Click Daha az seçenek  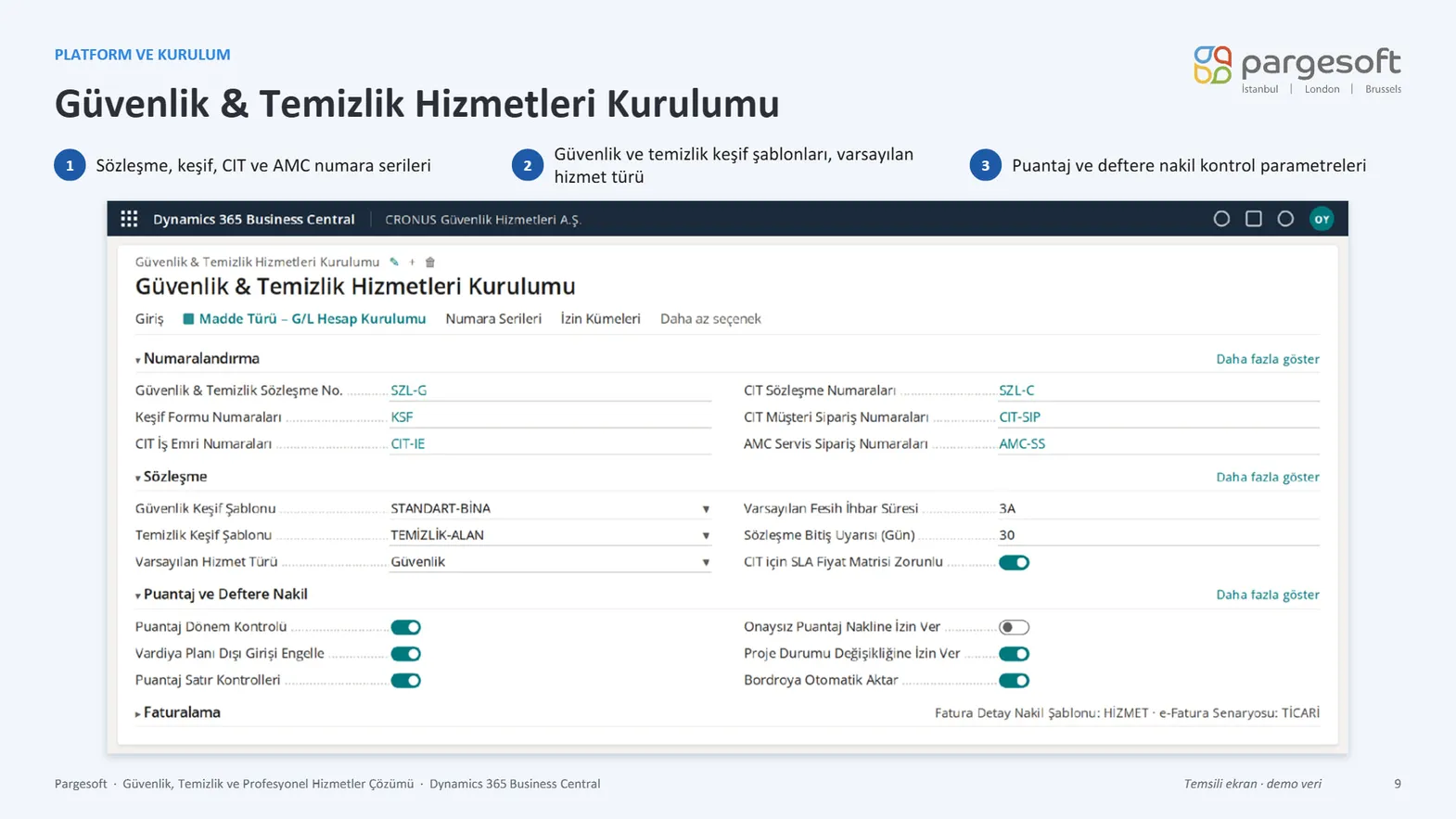click(x=710, y=319)
